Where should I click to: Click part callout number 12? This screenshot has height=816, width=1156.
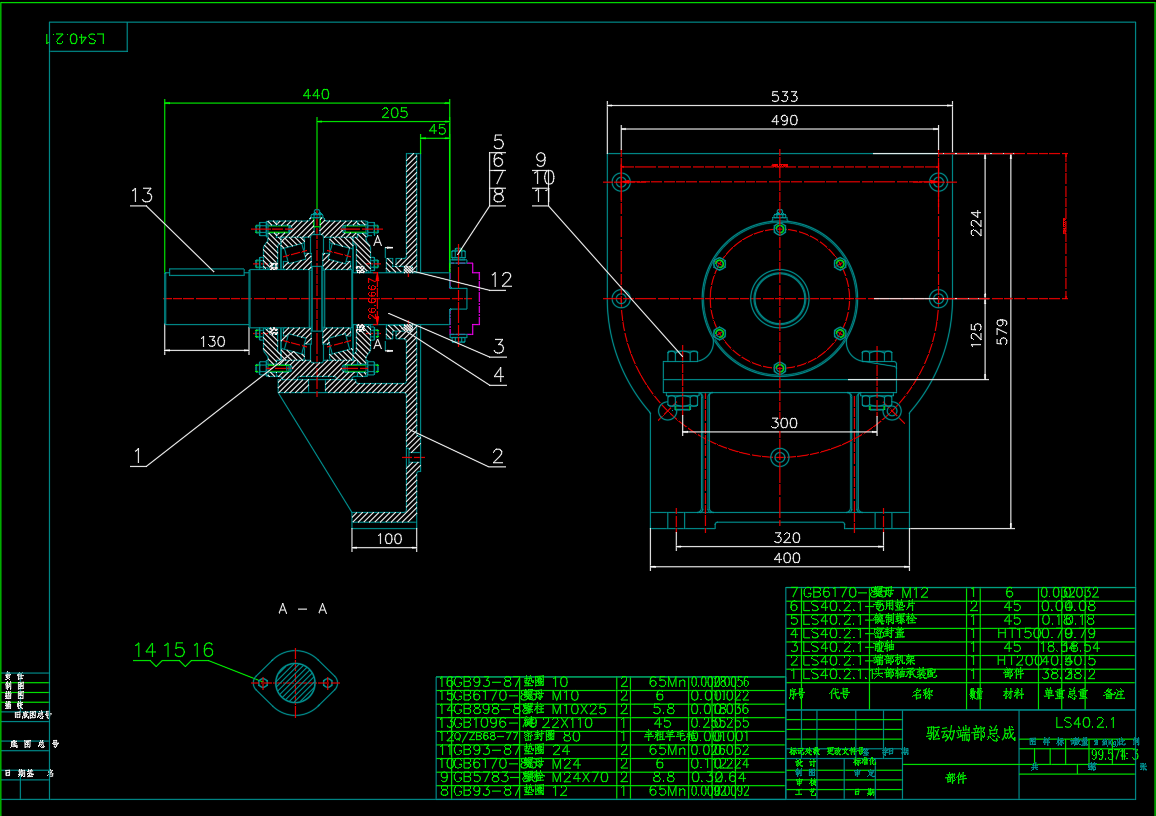click(x=500, y=280)
